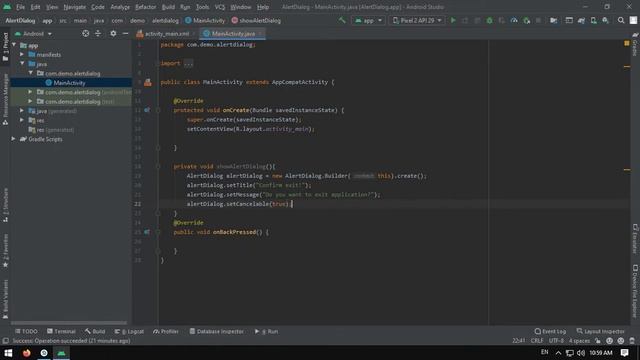
Task: Click the override gutter icon beside onCreate
Action: pyautogui.click(x=147, y=110)
